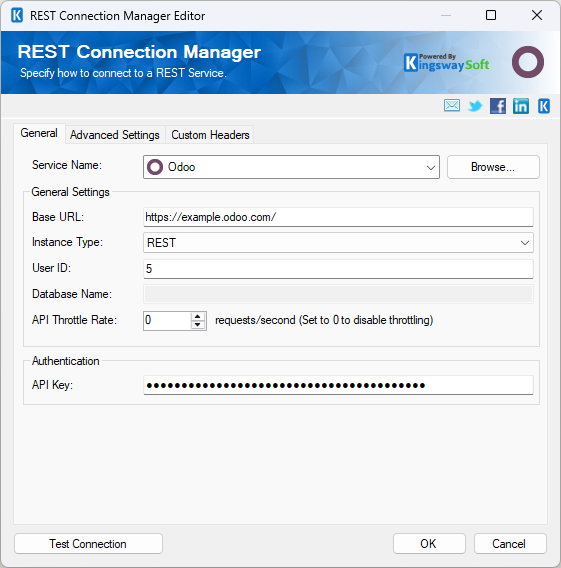The height and width of the screenshot is (568, 561).
Task: Click the KingswaySoft K icon beside LinkedIn
Action: tap(544, 106)
